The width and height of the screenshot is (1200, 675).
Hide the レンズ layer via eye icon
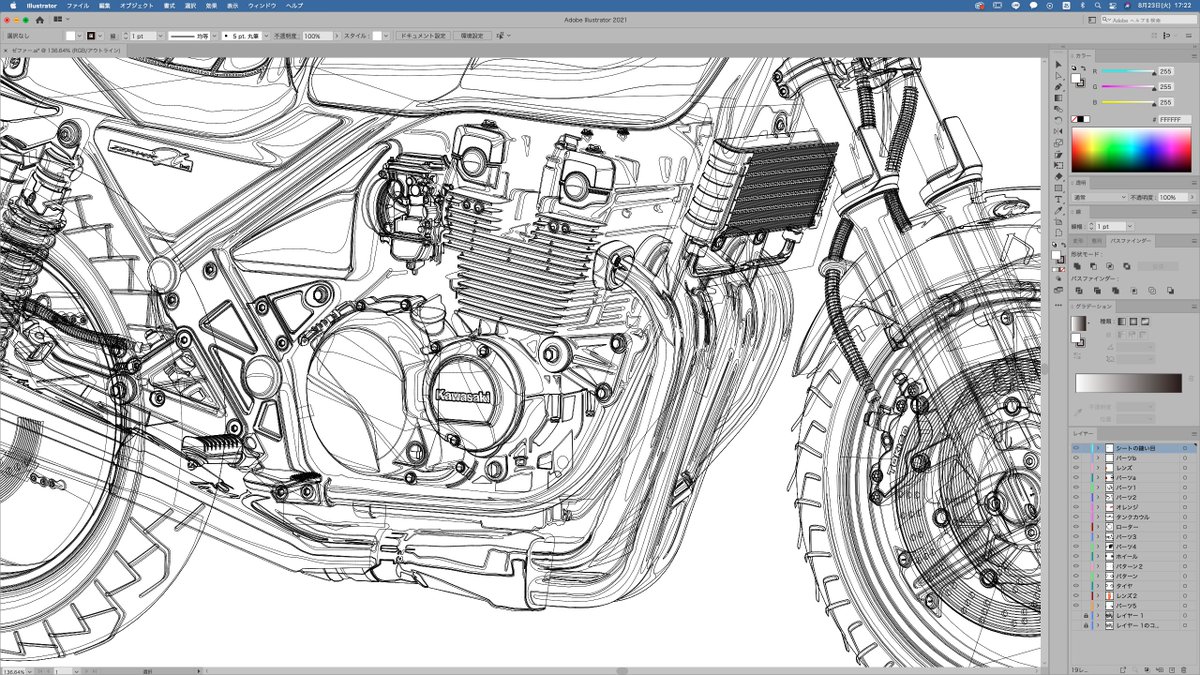[x=1076, y=468]
